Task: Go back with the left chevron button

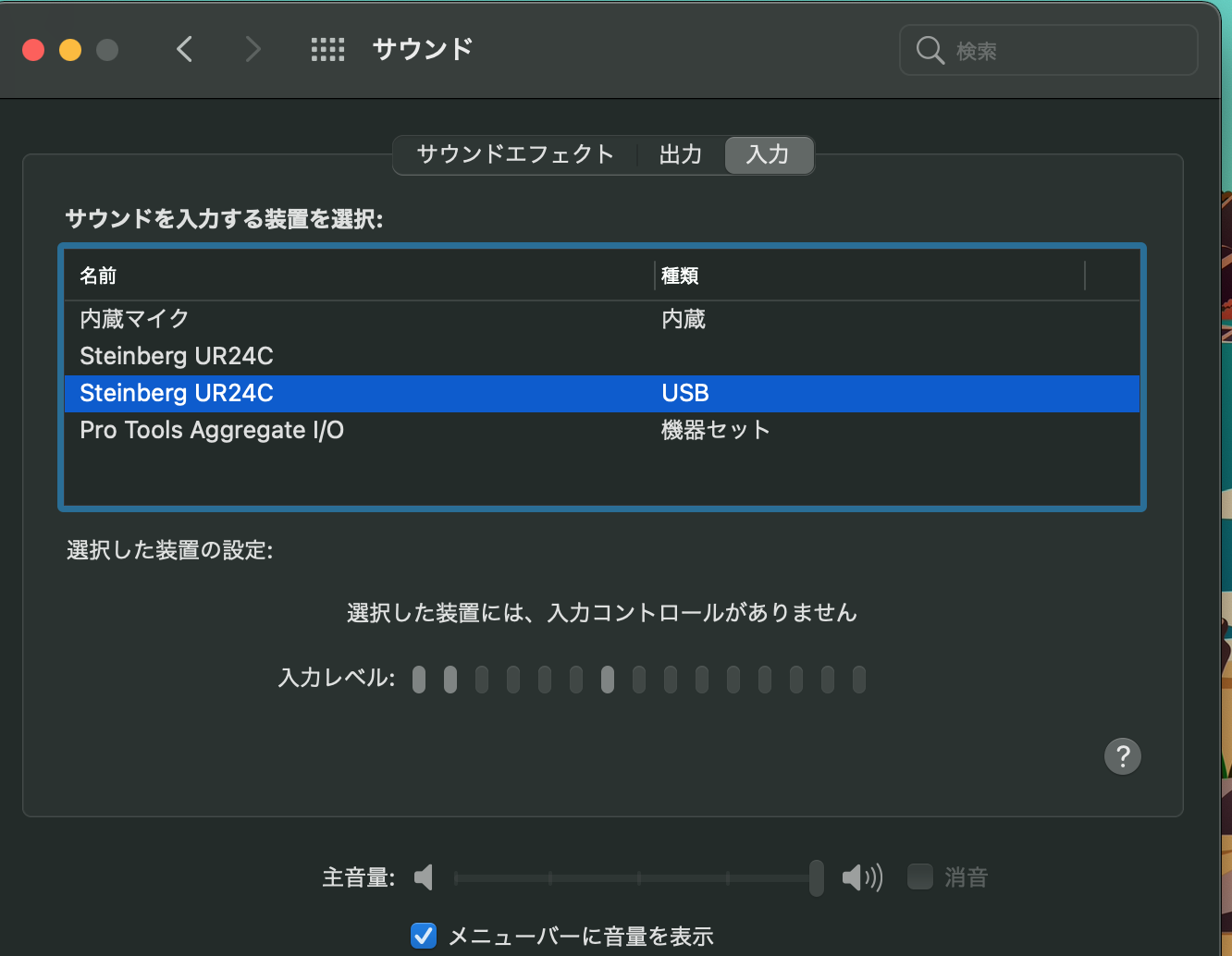Action: click(185, 49)
